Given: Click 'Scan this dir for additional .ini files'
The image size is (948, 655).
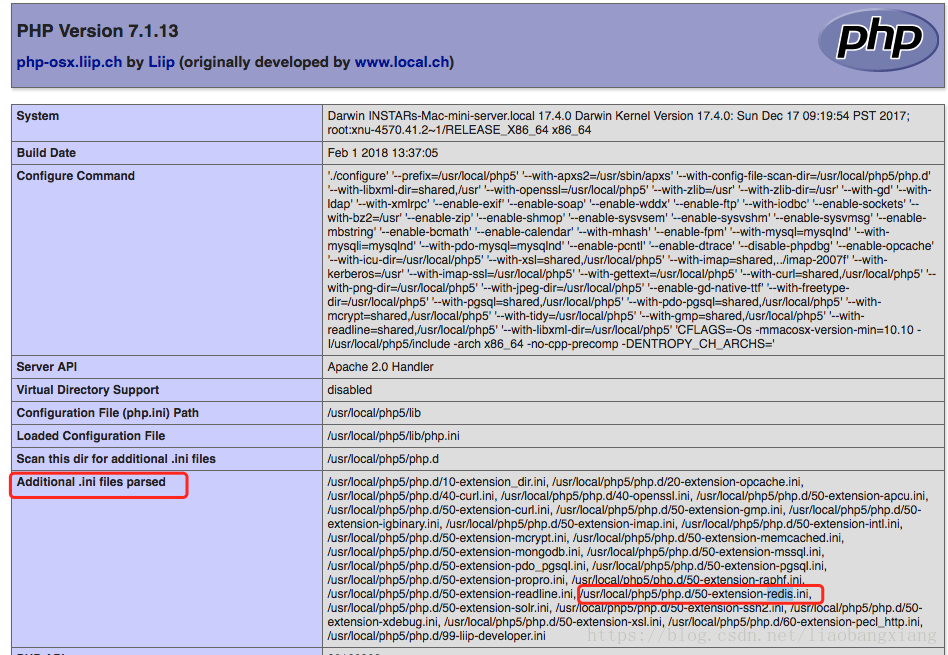Looking at the screenshot, I should [x=116, y=459].
